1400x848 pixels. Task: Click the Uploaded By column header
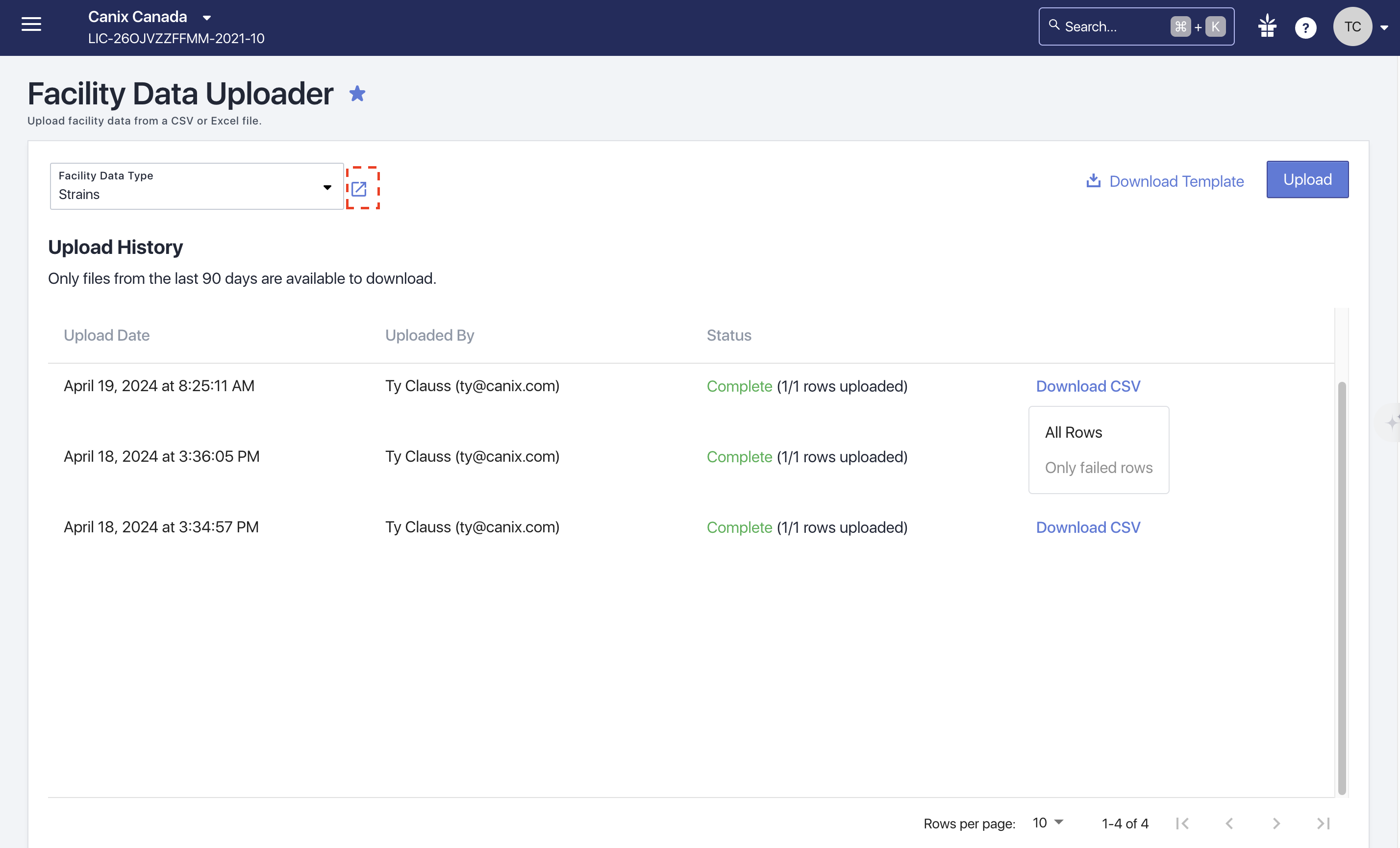point(429,335)
